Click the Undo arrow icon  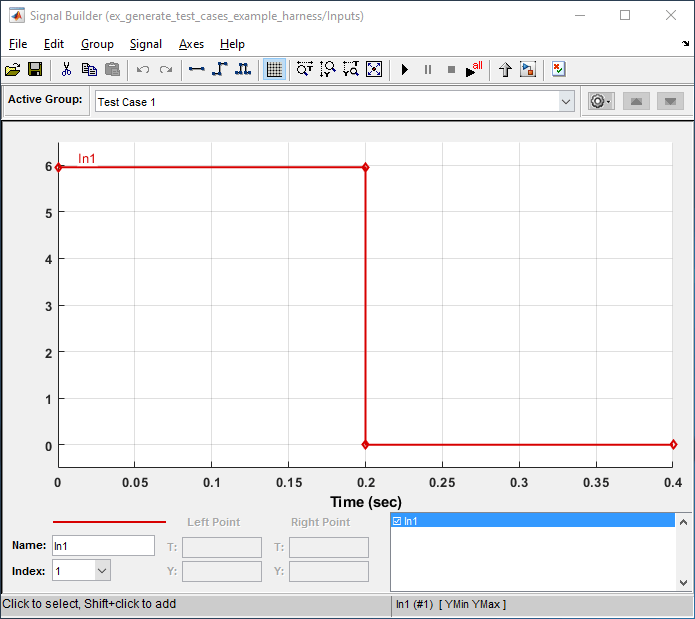point(142,70)
